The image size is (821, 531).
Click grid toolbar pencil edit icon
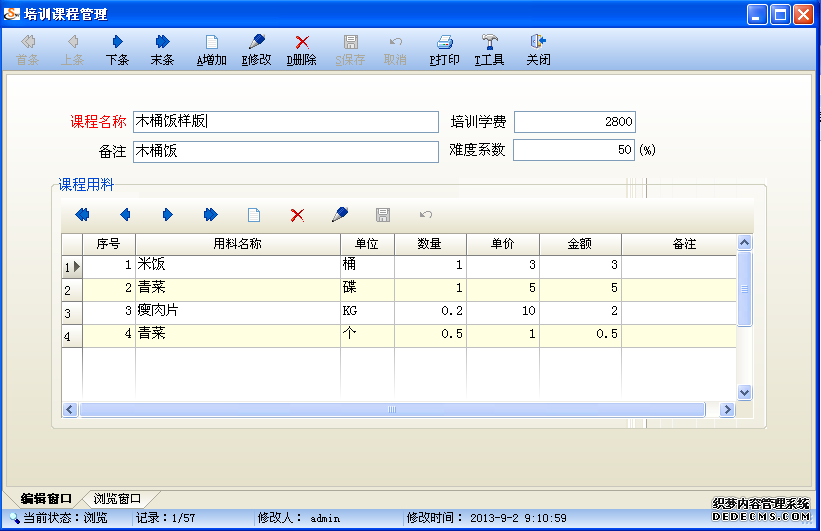(x=340, y=215)
